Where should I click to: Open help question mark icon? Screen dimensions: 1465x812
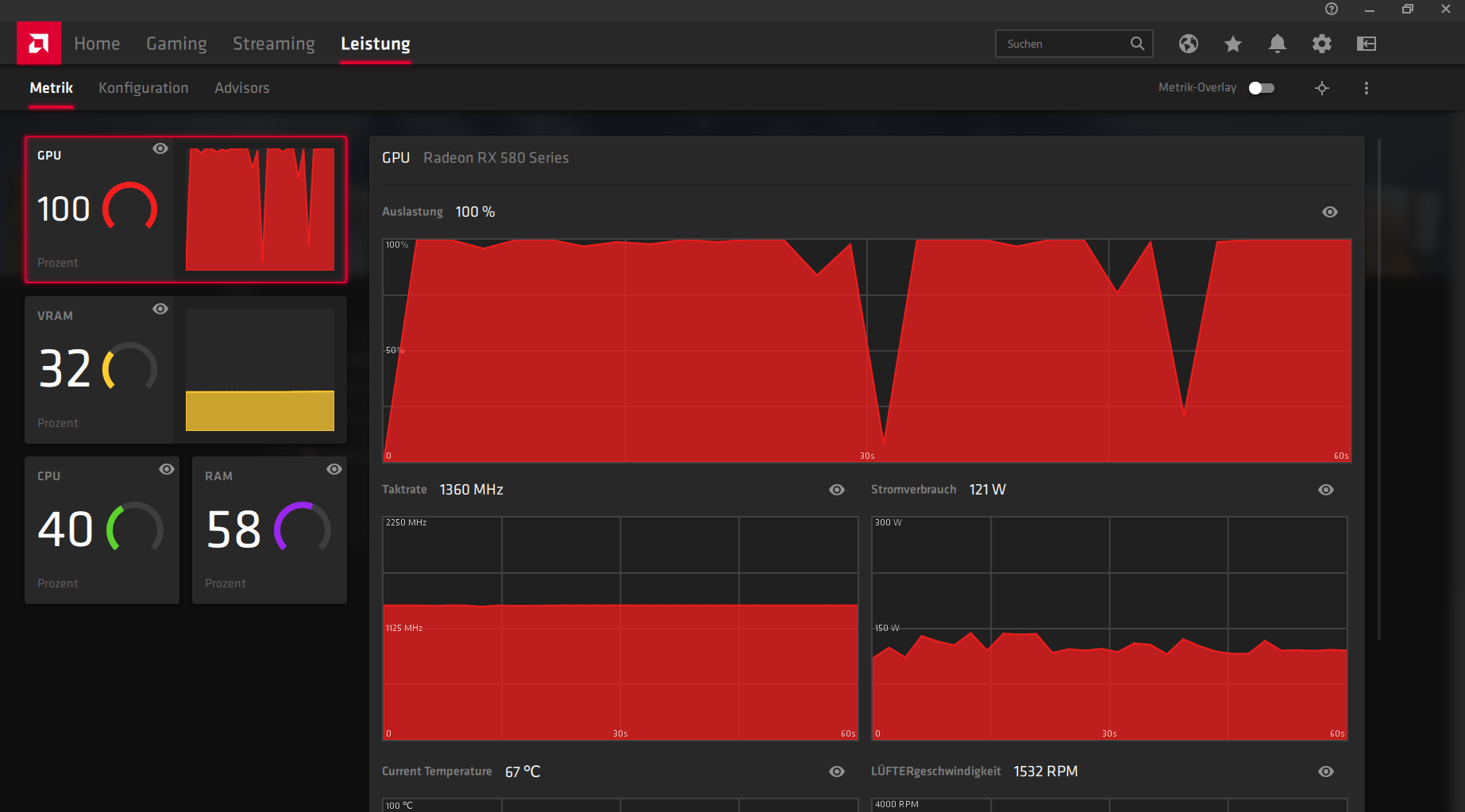pos(1332,9)
